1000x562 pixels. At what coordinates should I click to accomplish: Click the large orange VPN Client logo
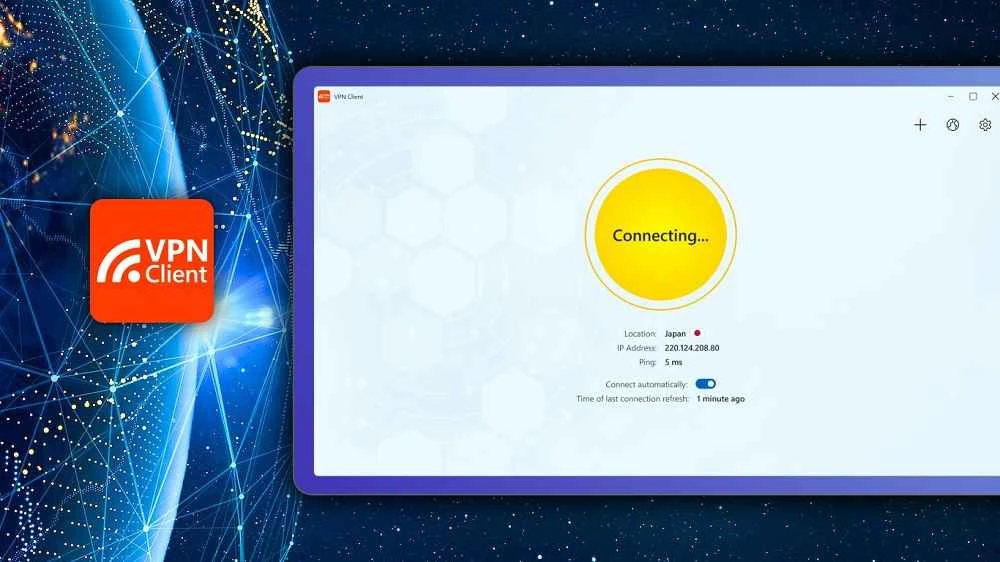(x=152, y=260)
